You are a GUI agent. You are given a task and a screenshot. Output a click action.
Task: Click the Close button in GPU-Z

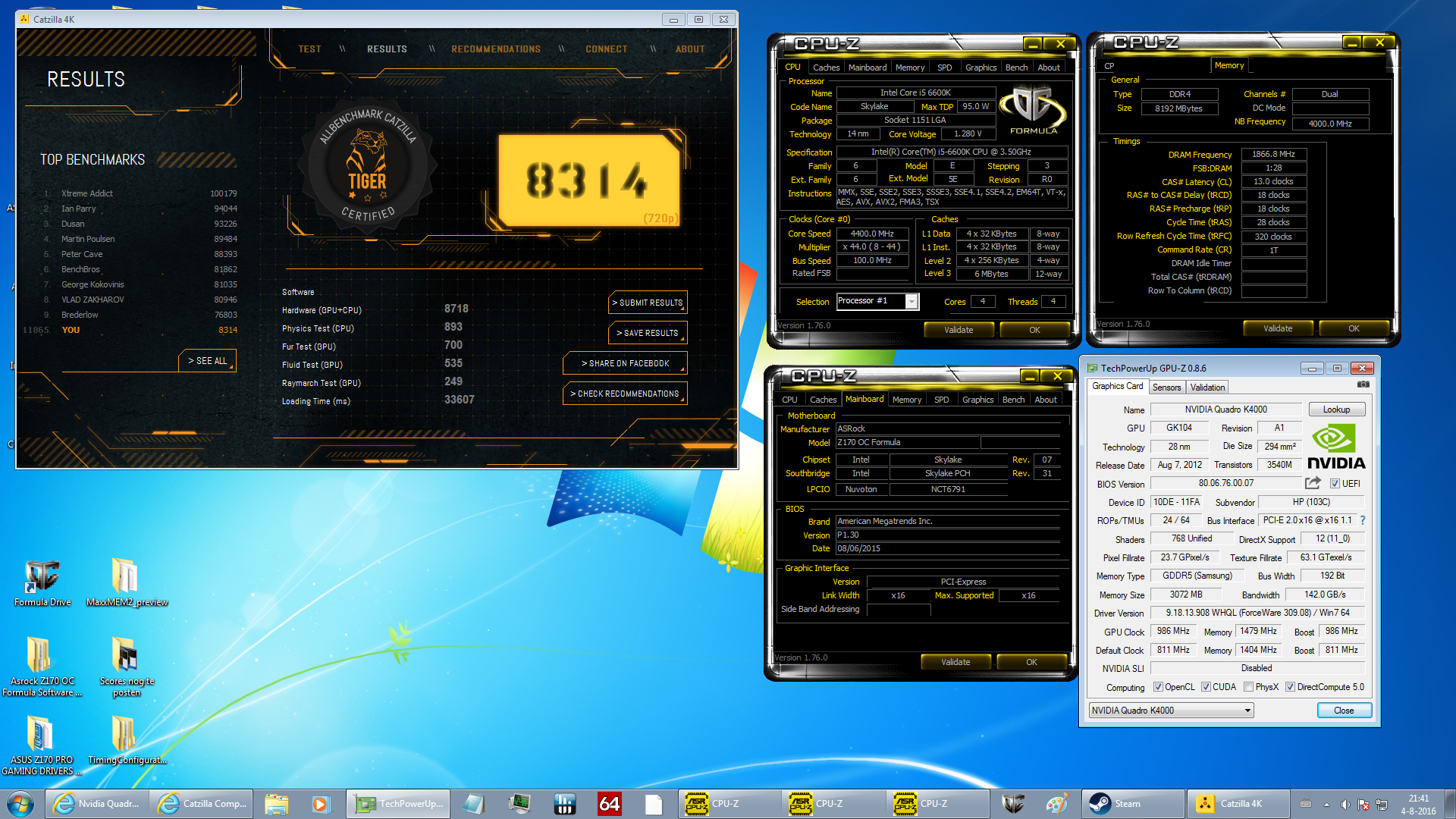(1344, 711)
